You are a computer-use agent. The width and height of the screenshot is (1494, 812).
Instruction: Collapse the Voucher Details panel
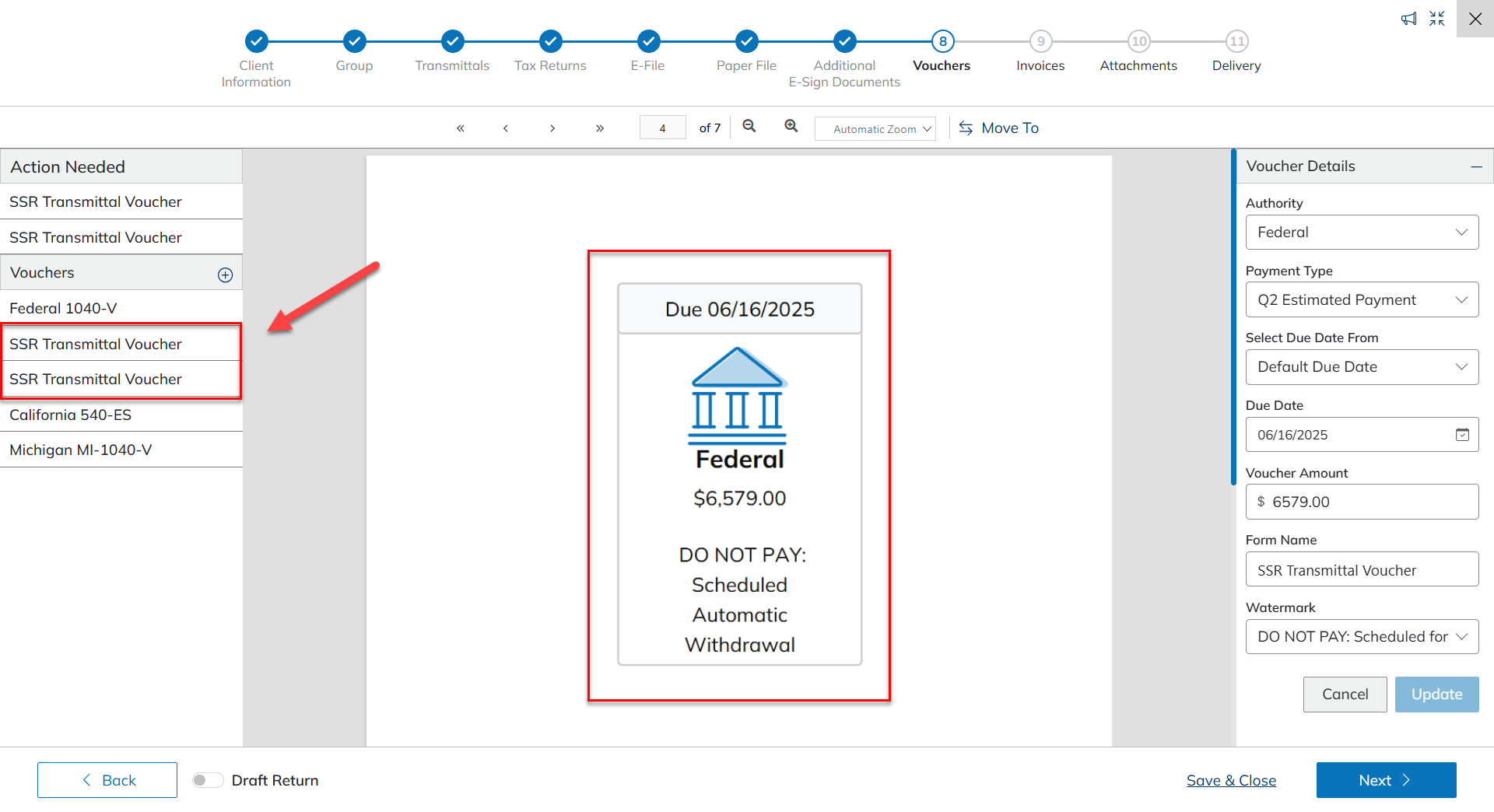pyautogui.click(x=1475, y=166)
